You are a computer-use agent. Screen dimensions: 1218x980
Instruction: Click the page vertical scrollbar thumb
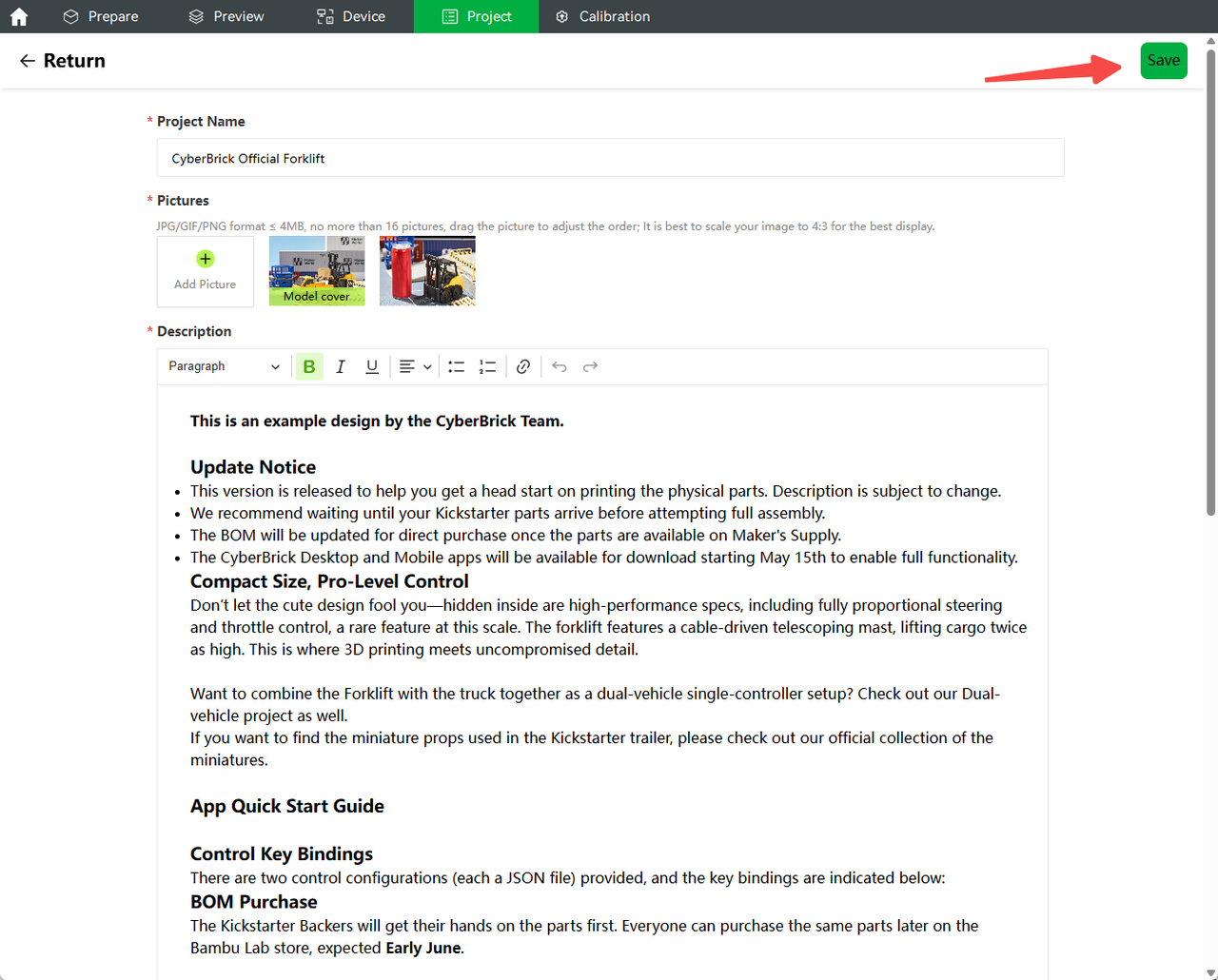(x=1210, y=283)
